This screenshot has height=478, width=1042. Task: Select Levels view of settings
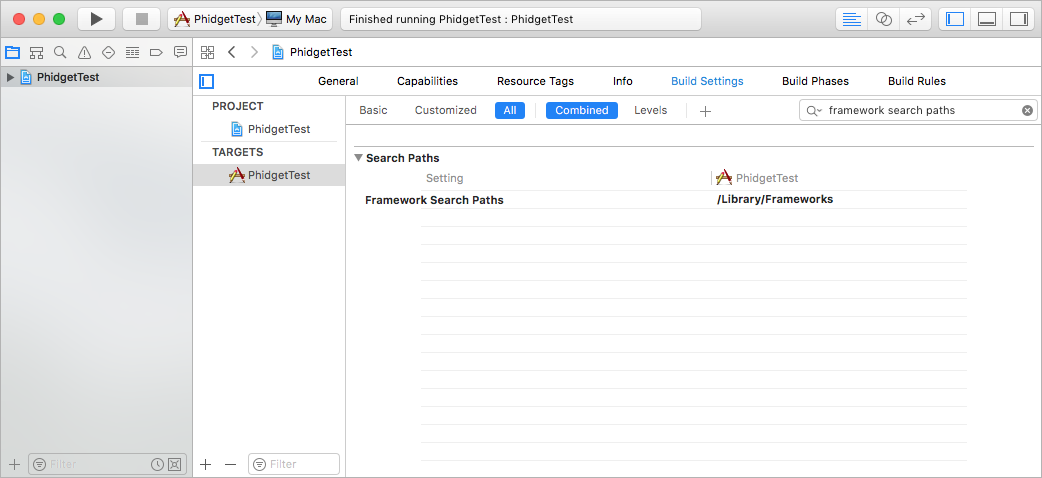click(x=651, y=110)
